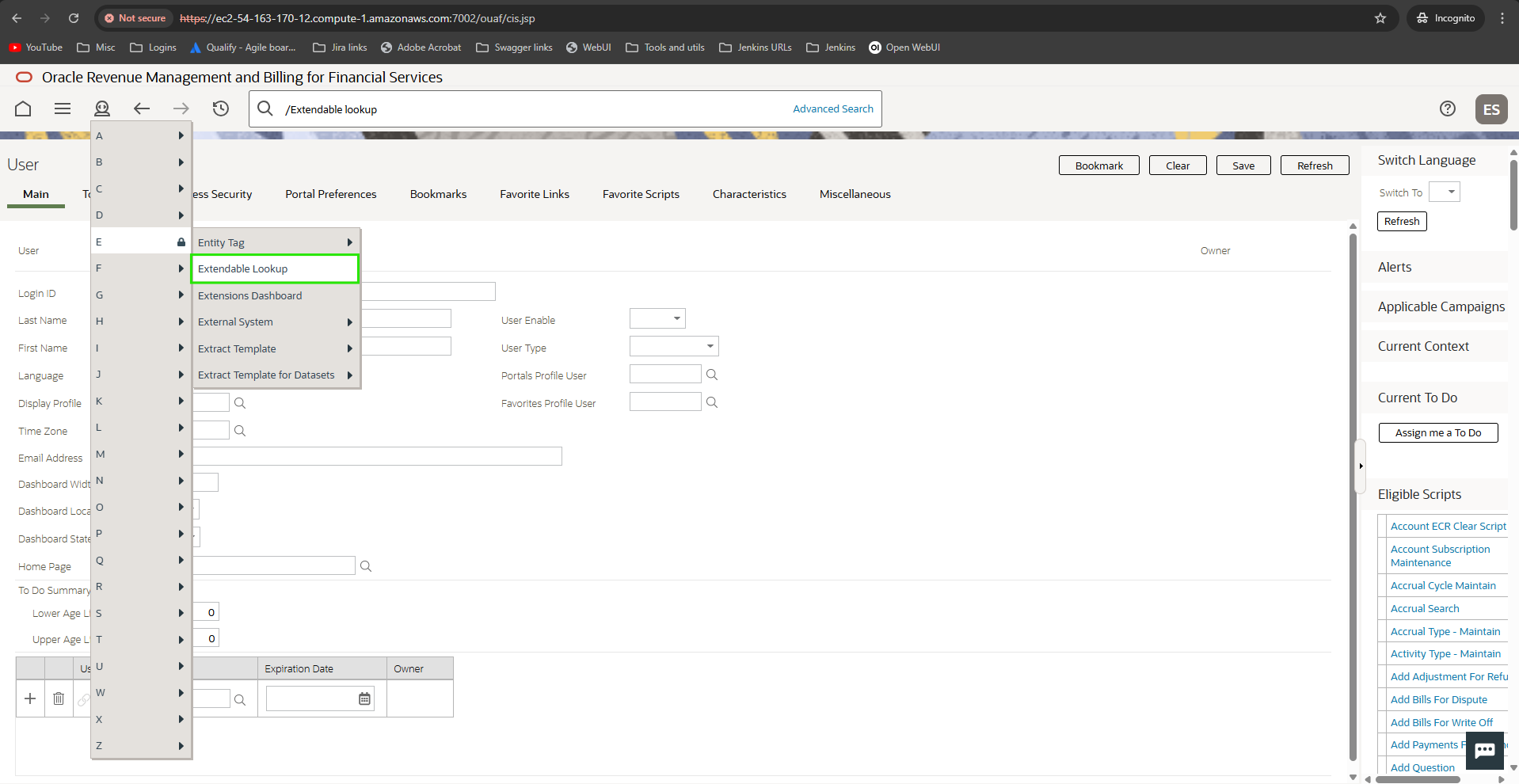This screenshot has width=1519, height=784.
Task: Open the Switch To language dropdown
Action: (1444, 192)
